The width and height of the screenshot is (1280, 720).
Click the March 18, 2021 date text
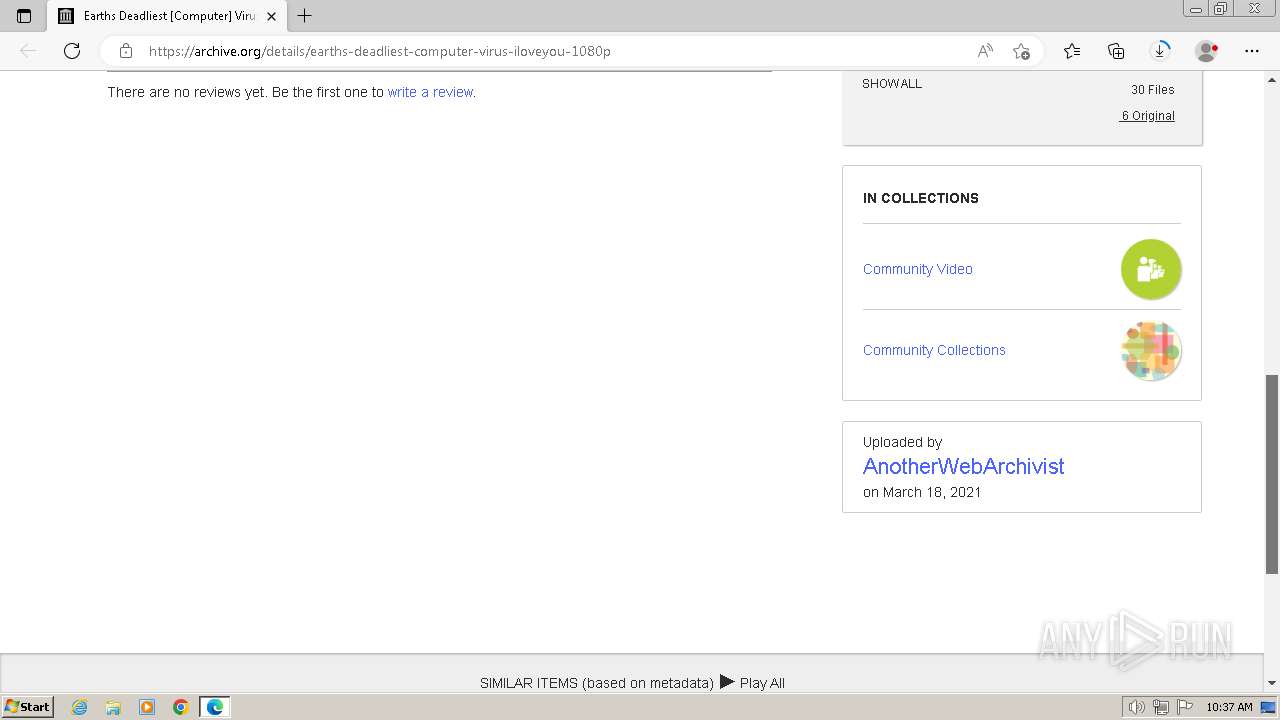[932, 492]
